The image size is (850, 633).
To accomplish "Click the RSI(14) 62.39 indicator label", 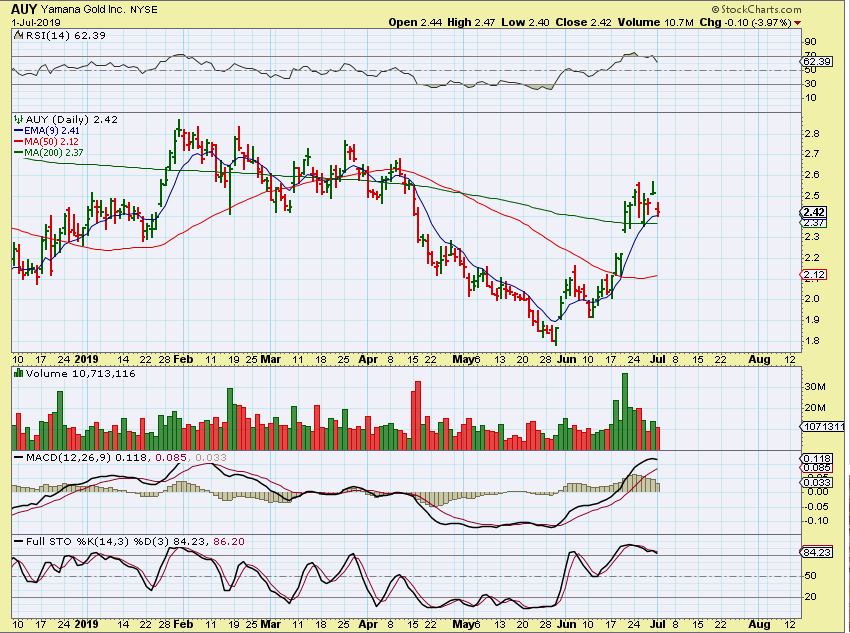I will coord(65,35).
